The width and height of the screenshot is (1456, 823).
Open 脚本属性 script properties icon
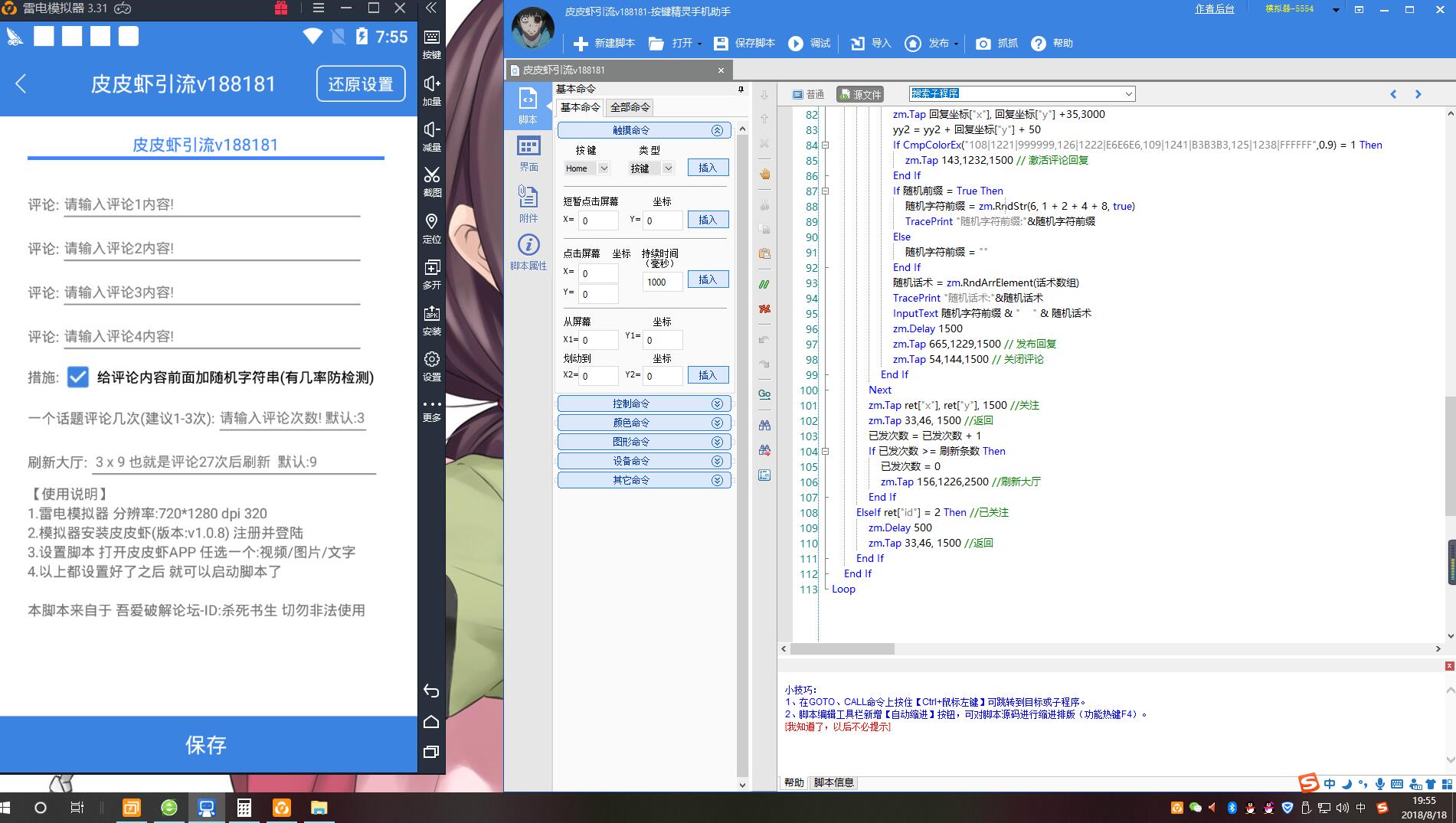pyautogui.click(x=528, y=245)
